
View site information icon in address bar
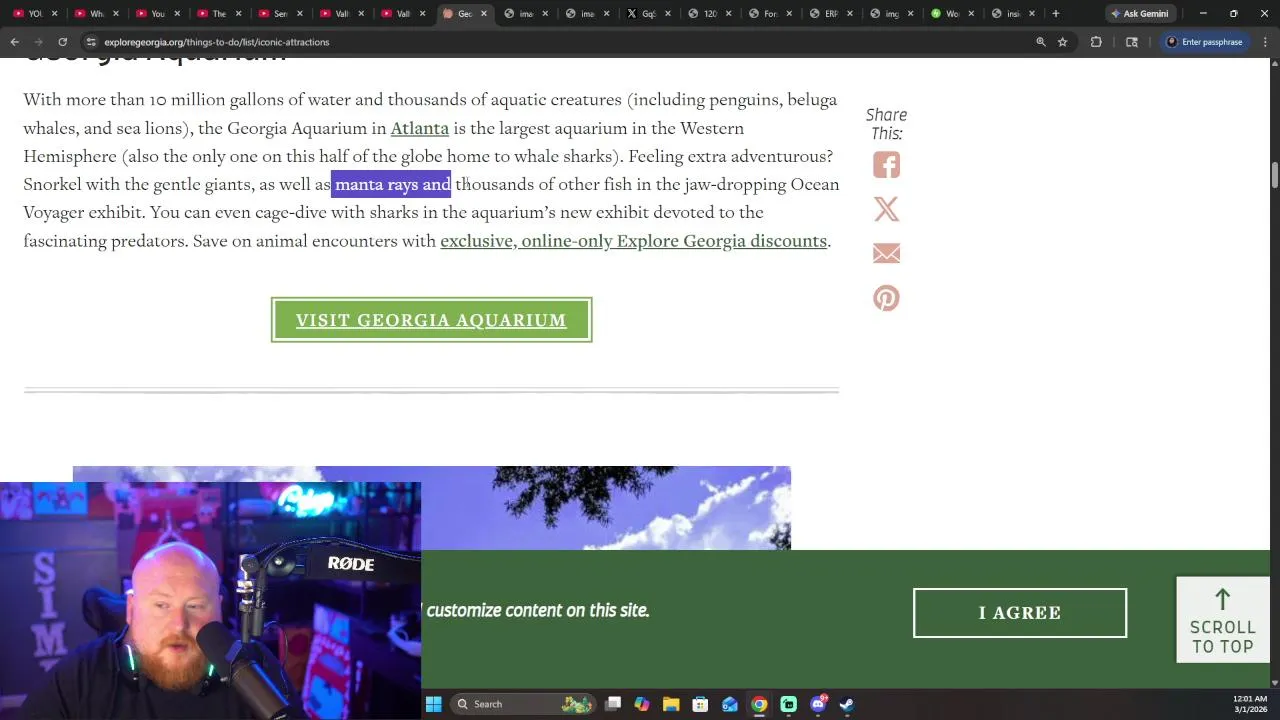pyautogui.click(x=91, y=42)
